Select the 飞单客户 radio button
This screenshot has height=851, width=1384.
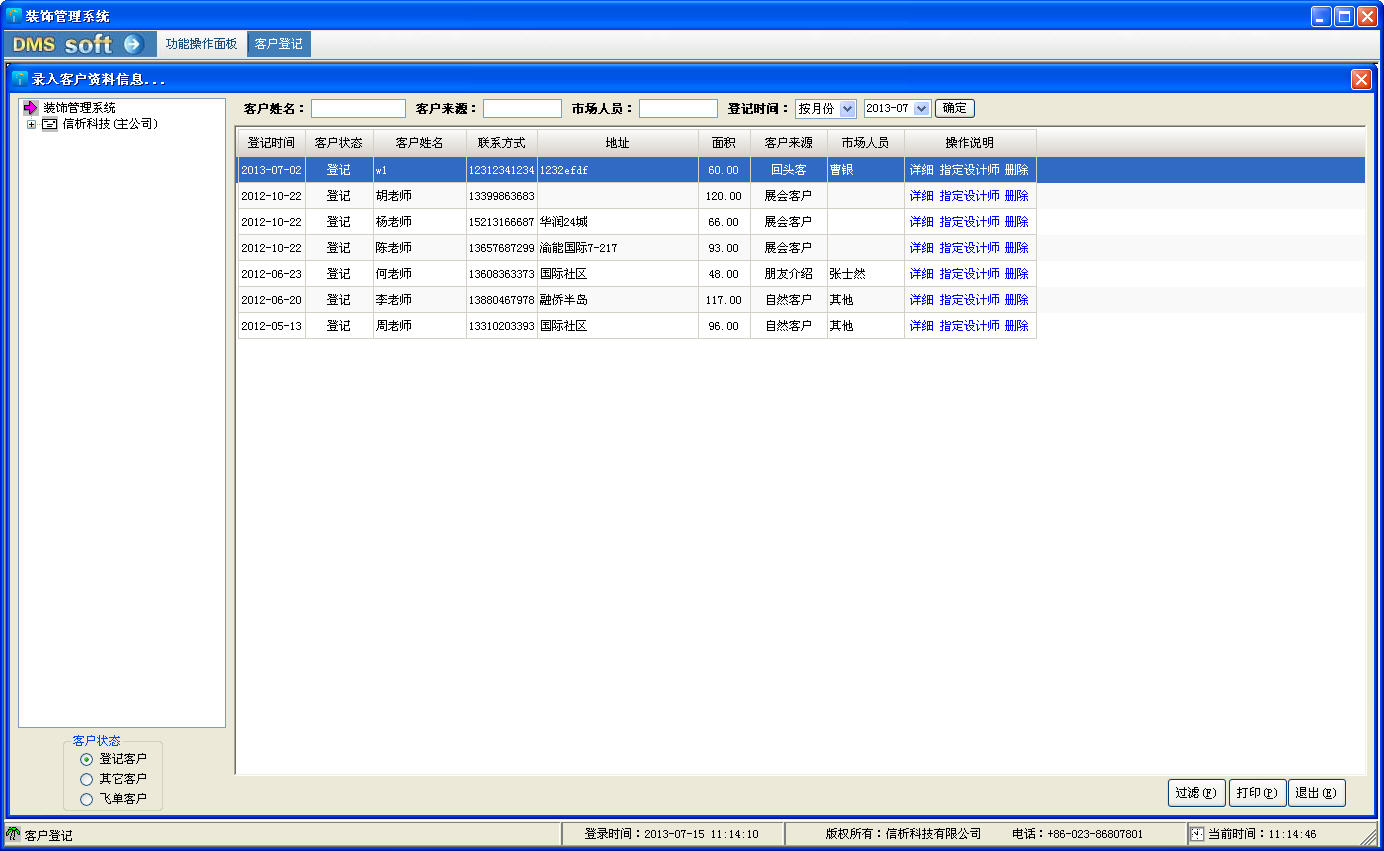(86, 799)
